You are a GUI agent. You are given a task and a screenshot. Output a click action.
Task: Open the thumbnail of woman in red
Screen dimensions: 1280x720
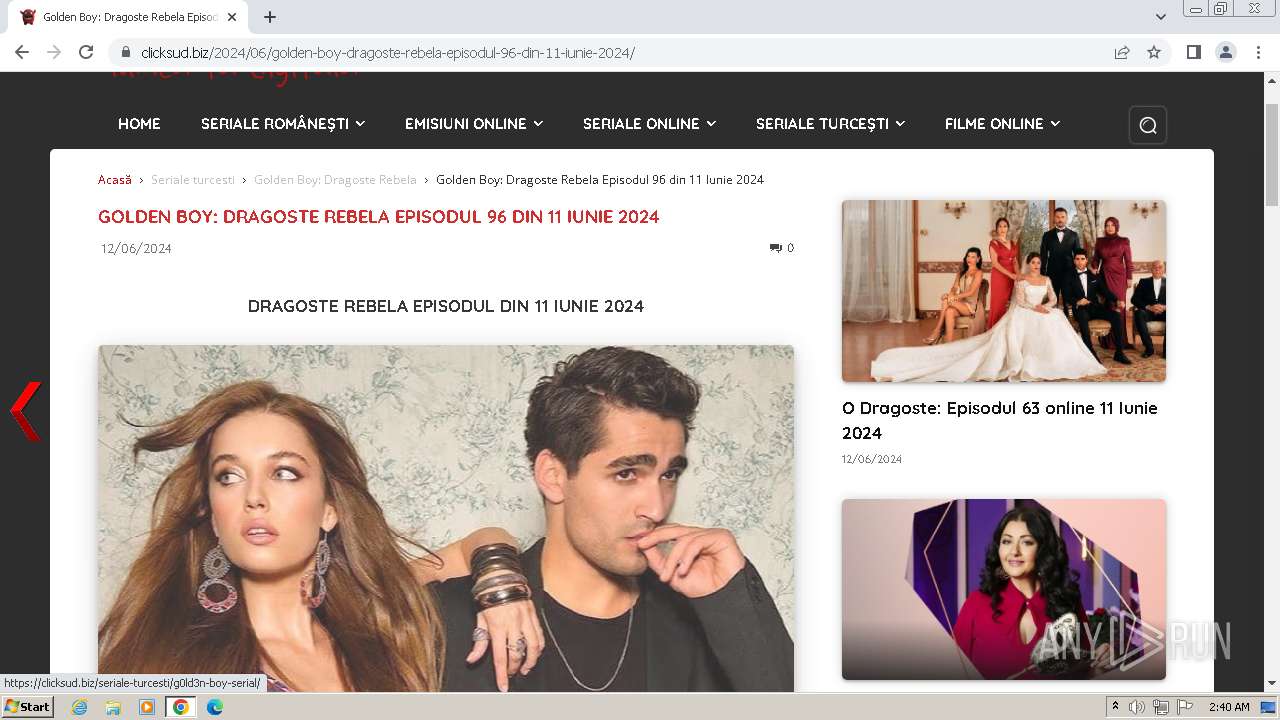click(1004, 589)
